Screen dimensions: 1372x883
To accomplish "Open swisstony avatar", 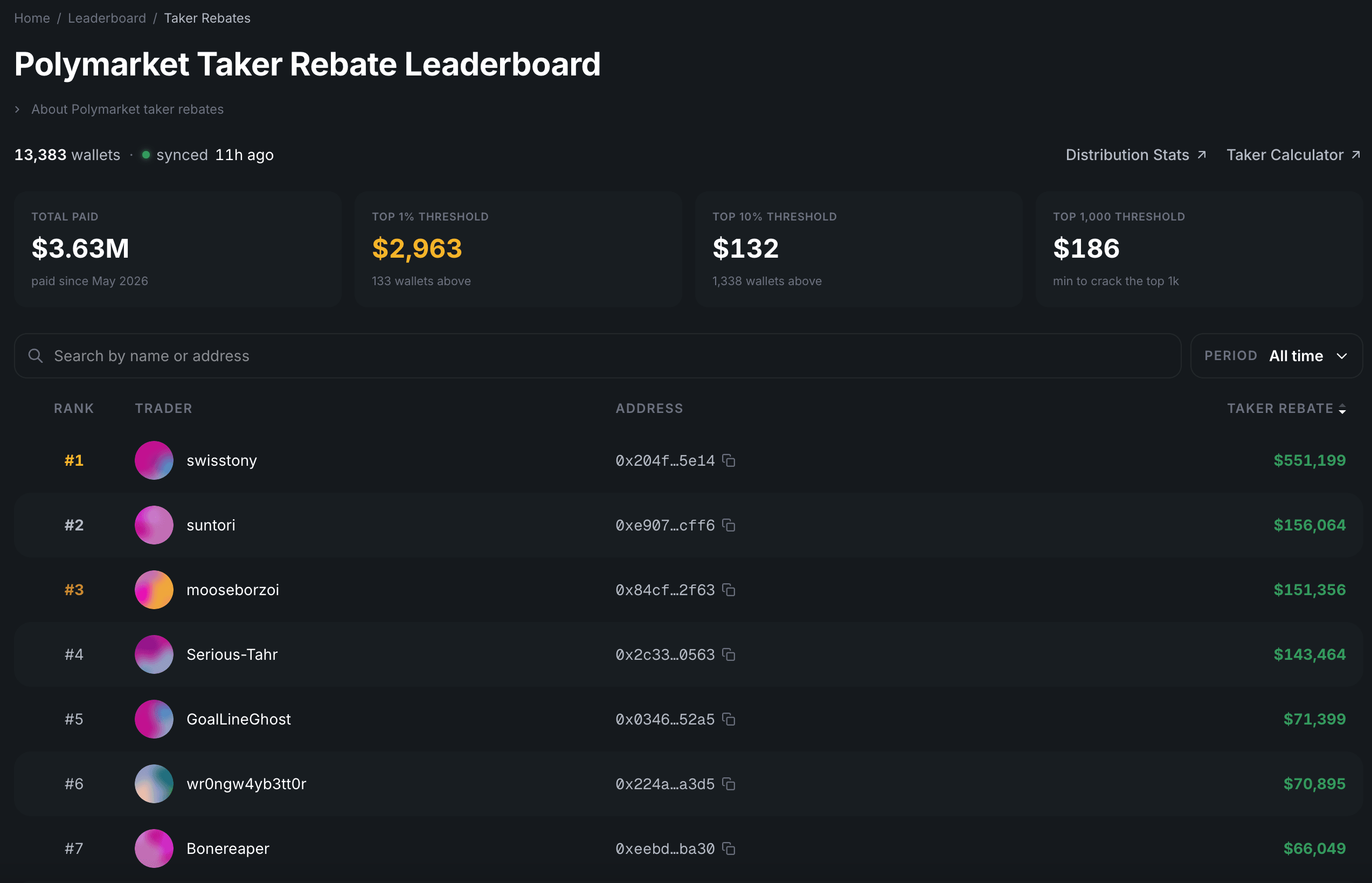I will (x=154, y=460).
